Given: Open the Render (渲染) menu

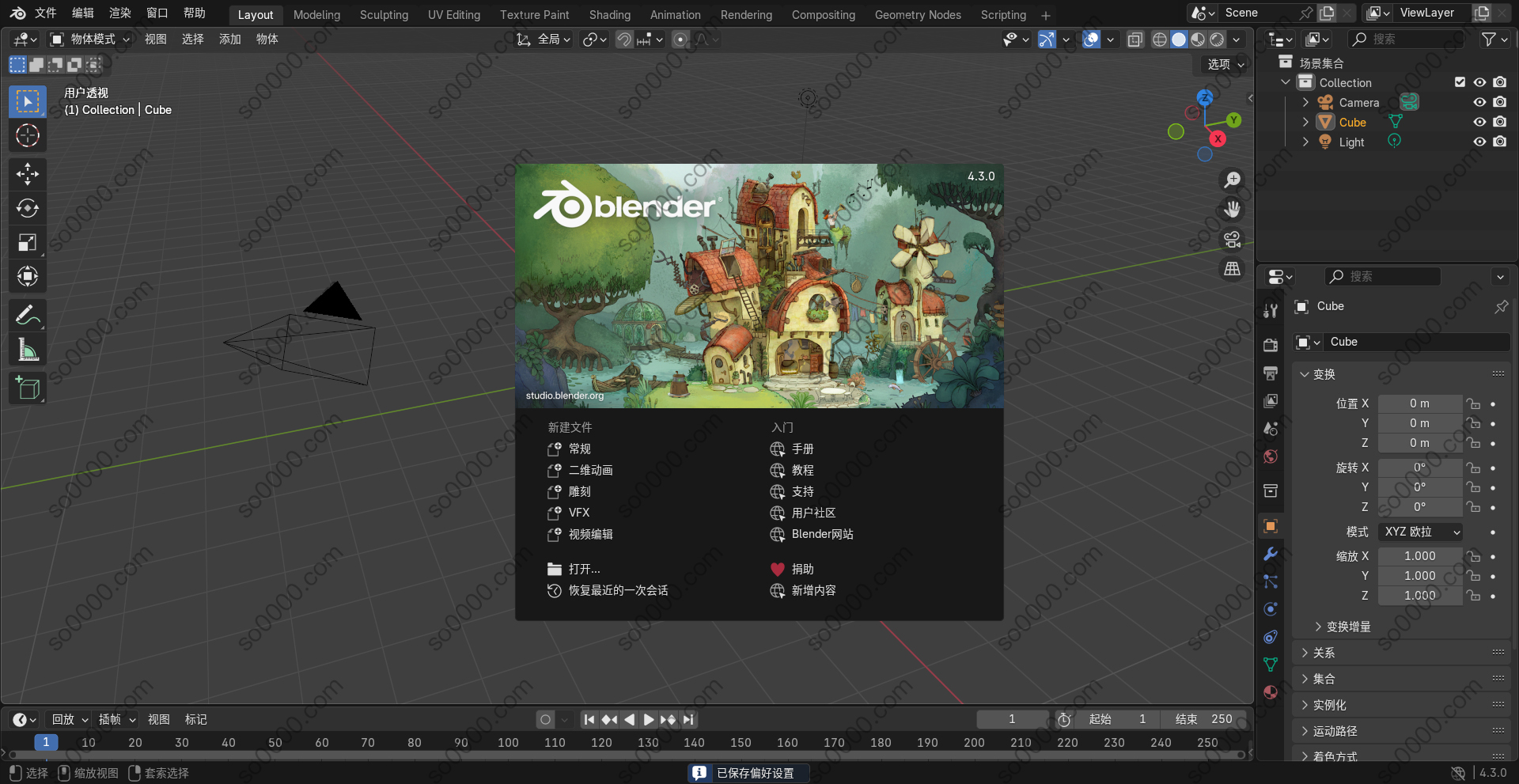Looking at the screenshot, I should click(x=120, y=13).
